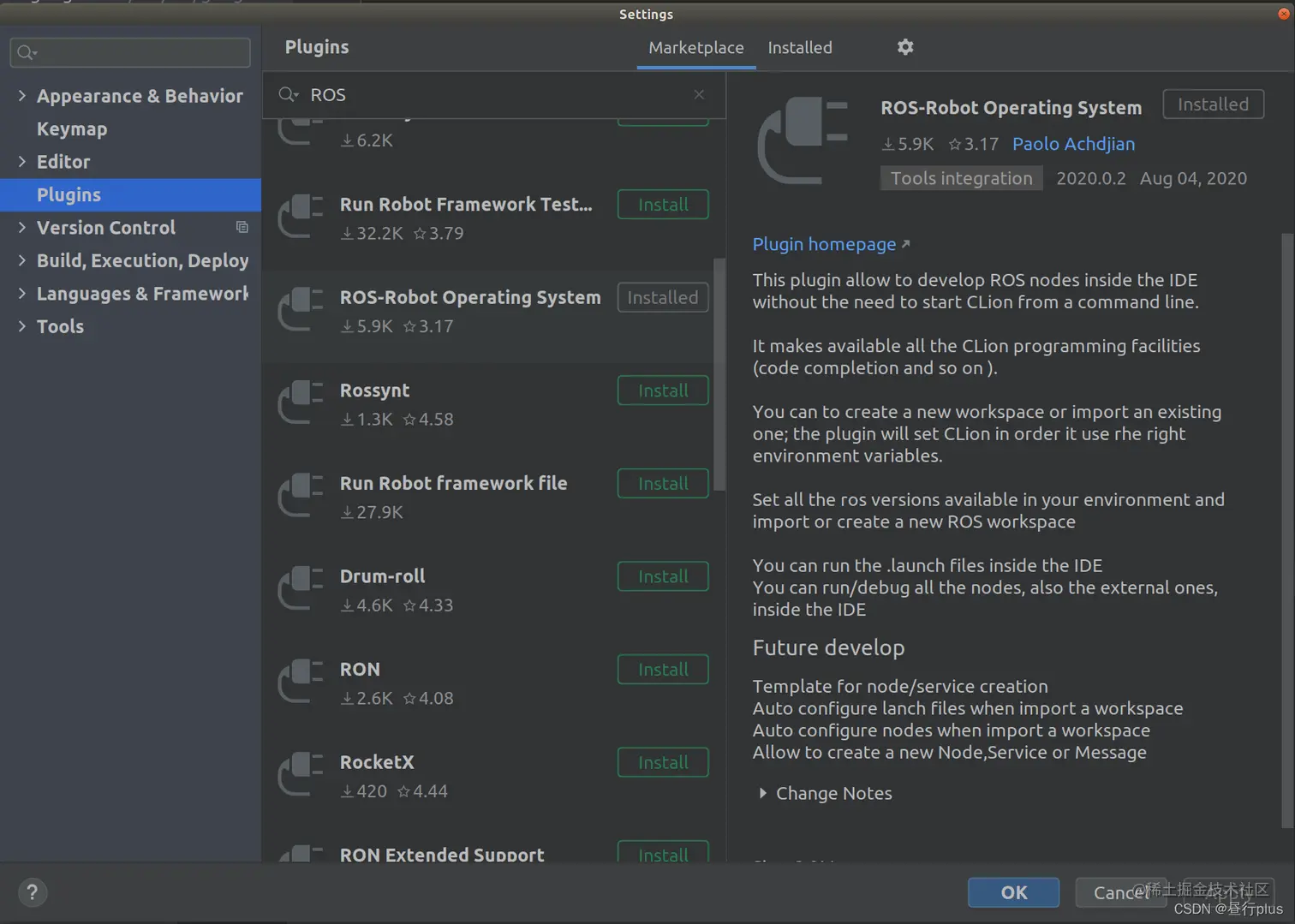Image resolution: width=1295 pixels, height=924 pixels.
Task: Select Plugins in settings tree
Action: tap(130, 194)
